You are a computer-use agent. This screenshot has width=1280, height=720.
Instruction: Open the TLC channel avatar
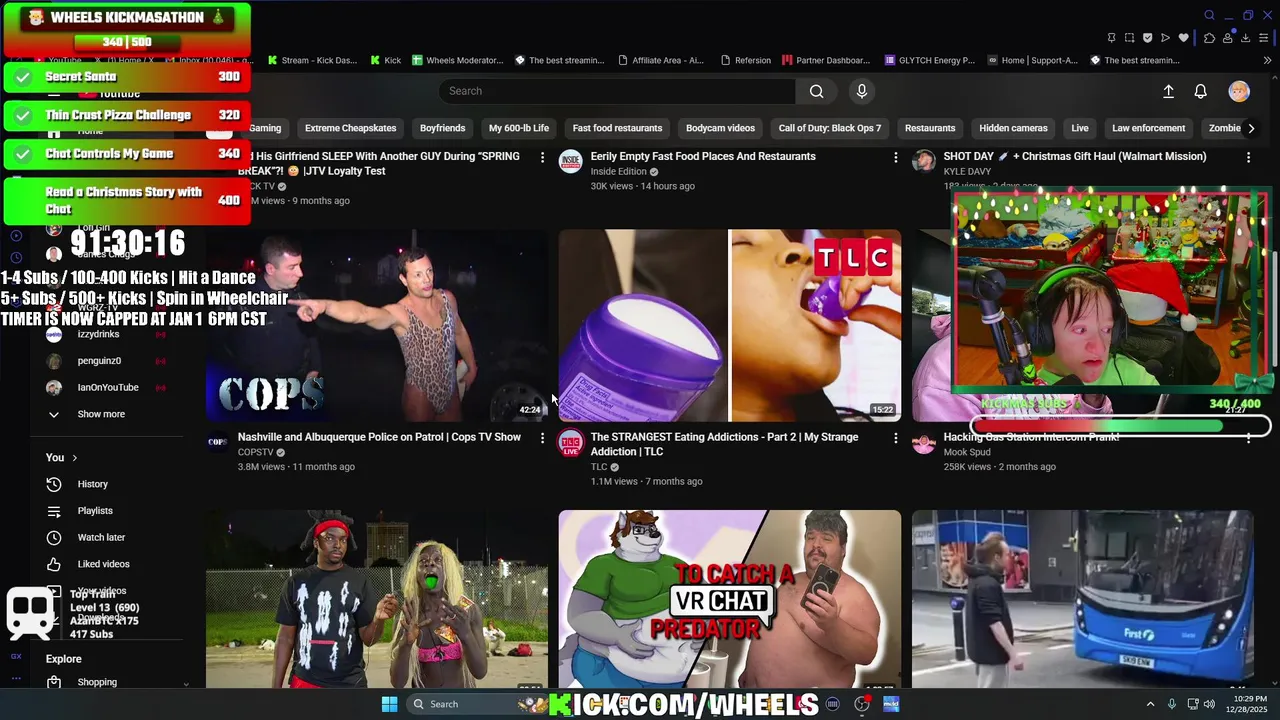click(571, 442)
